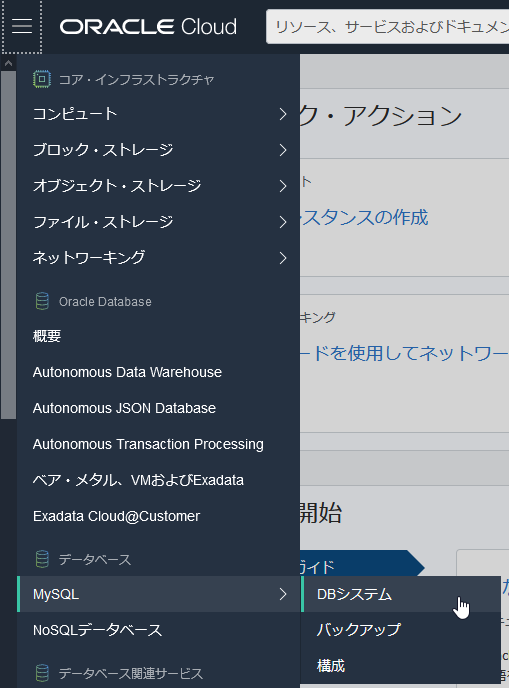This screenshot has width=509, height=688.
Task: Click the Oracle Database section header text
Action: [105, 302]
